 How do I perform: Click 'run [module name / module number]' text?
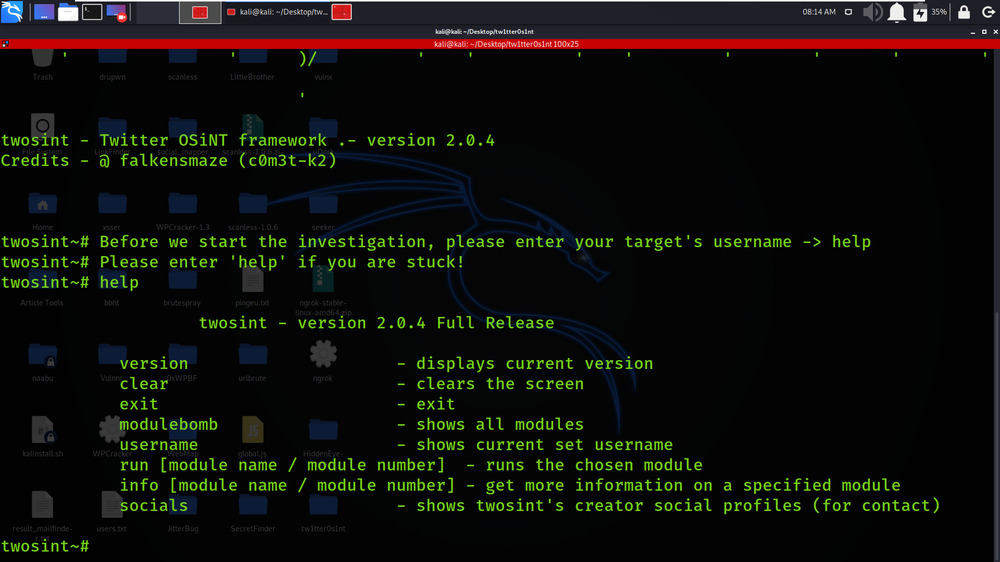pyautogui.click(x=282, y=465)
